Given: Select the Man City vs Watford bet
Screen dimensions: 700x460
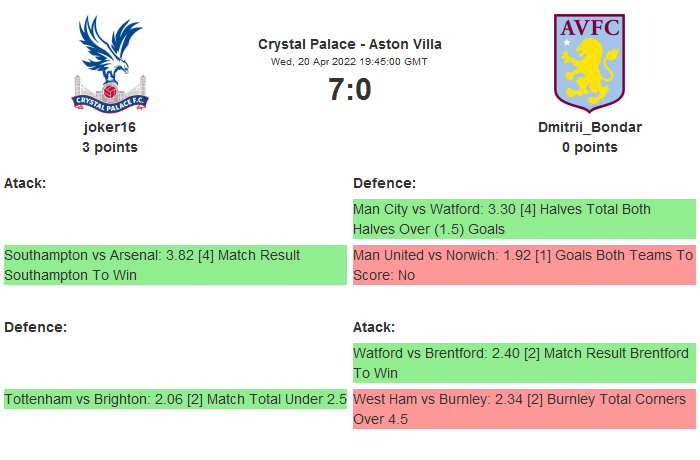Looking at the screenshot, I should (x=523, y=219).
